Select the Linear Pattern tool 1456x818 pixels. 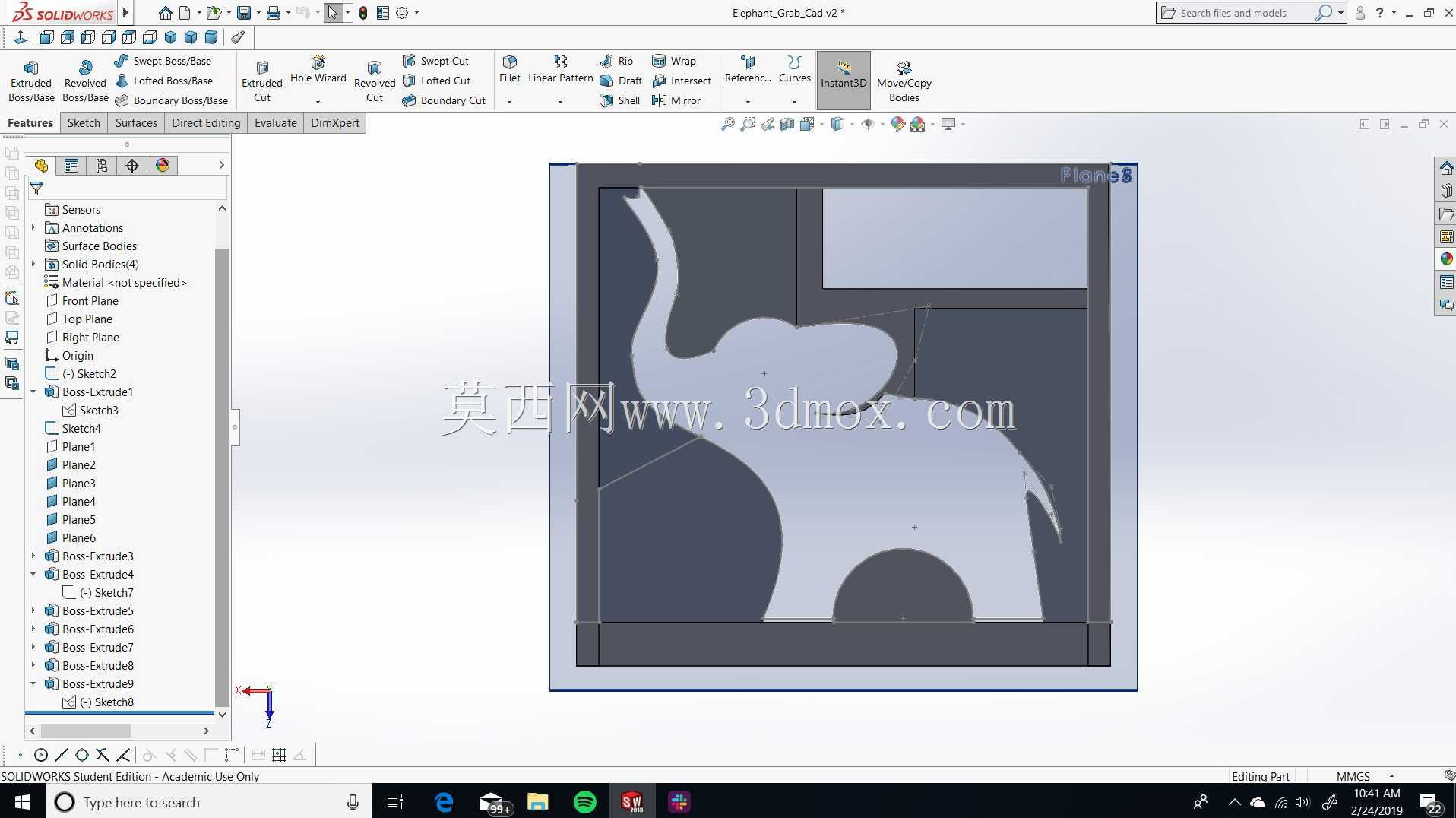(560, 69)
